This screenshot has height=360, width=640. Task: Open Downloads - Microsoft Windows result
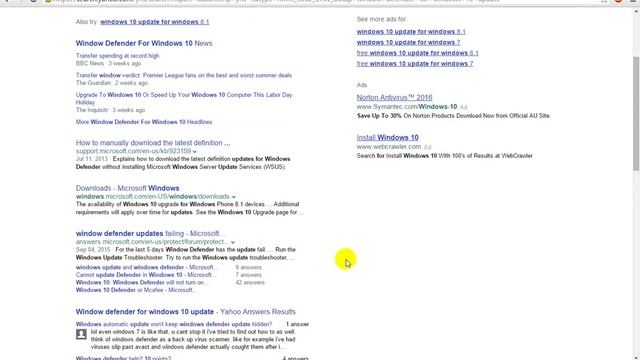(x=127, y=188)
